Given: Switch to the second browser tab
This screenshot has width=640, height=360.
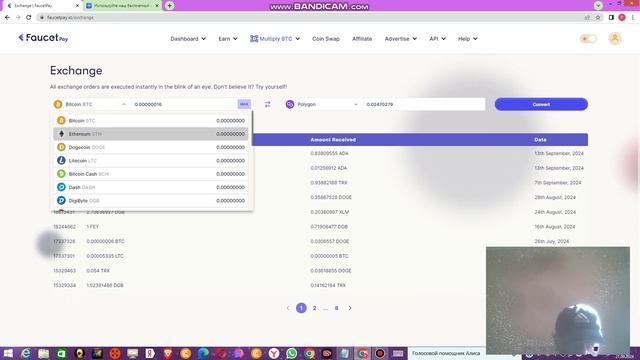Looking at the screenshot, I should pyautogui.click(x=122, y=6).
